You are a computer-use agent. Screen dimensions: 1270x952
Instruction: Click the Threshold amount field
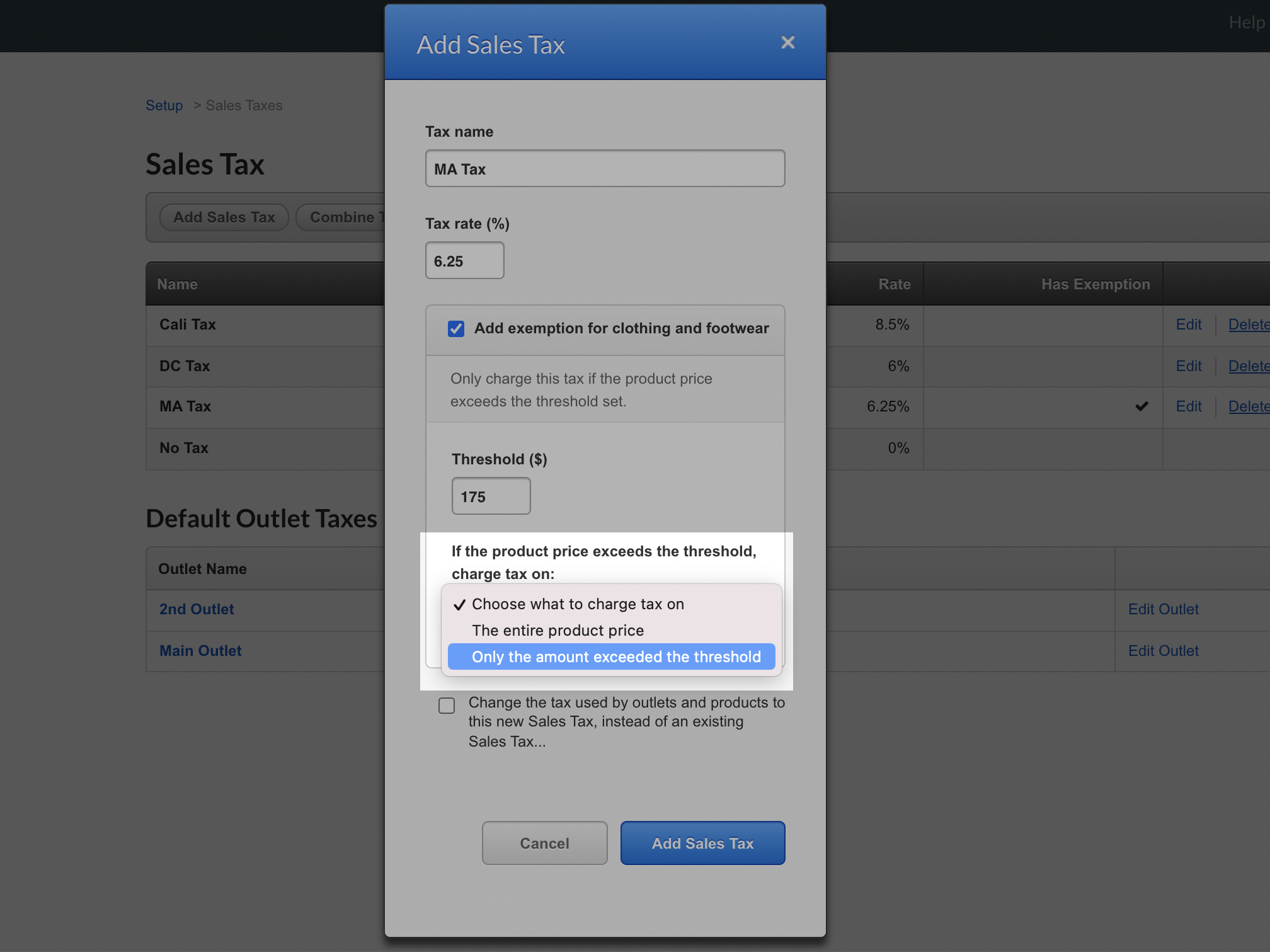point(491,496)
